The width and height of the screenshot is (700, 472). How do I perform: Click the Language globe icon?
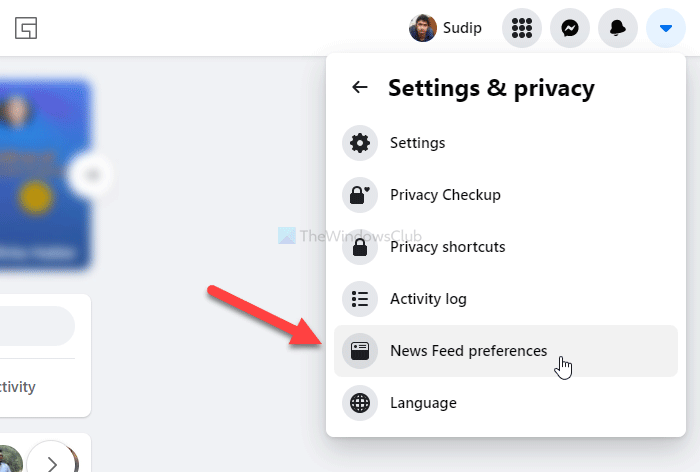point(360,403)
